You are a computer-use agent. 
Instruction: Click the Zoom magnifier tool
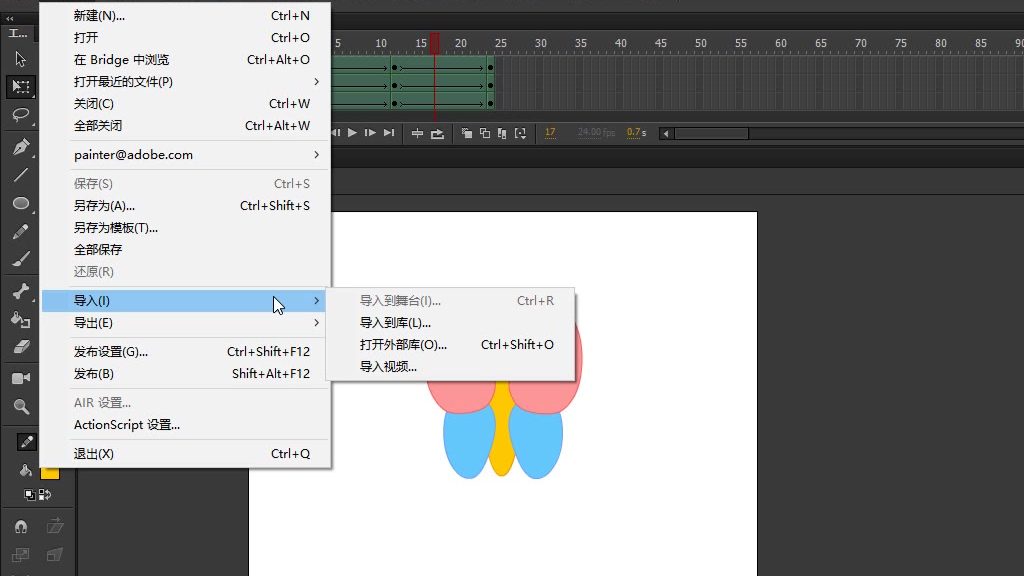click(20, 407)
